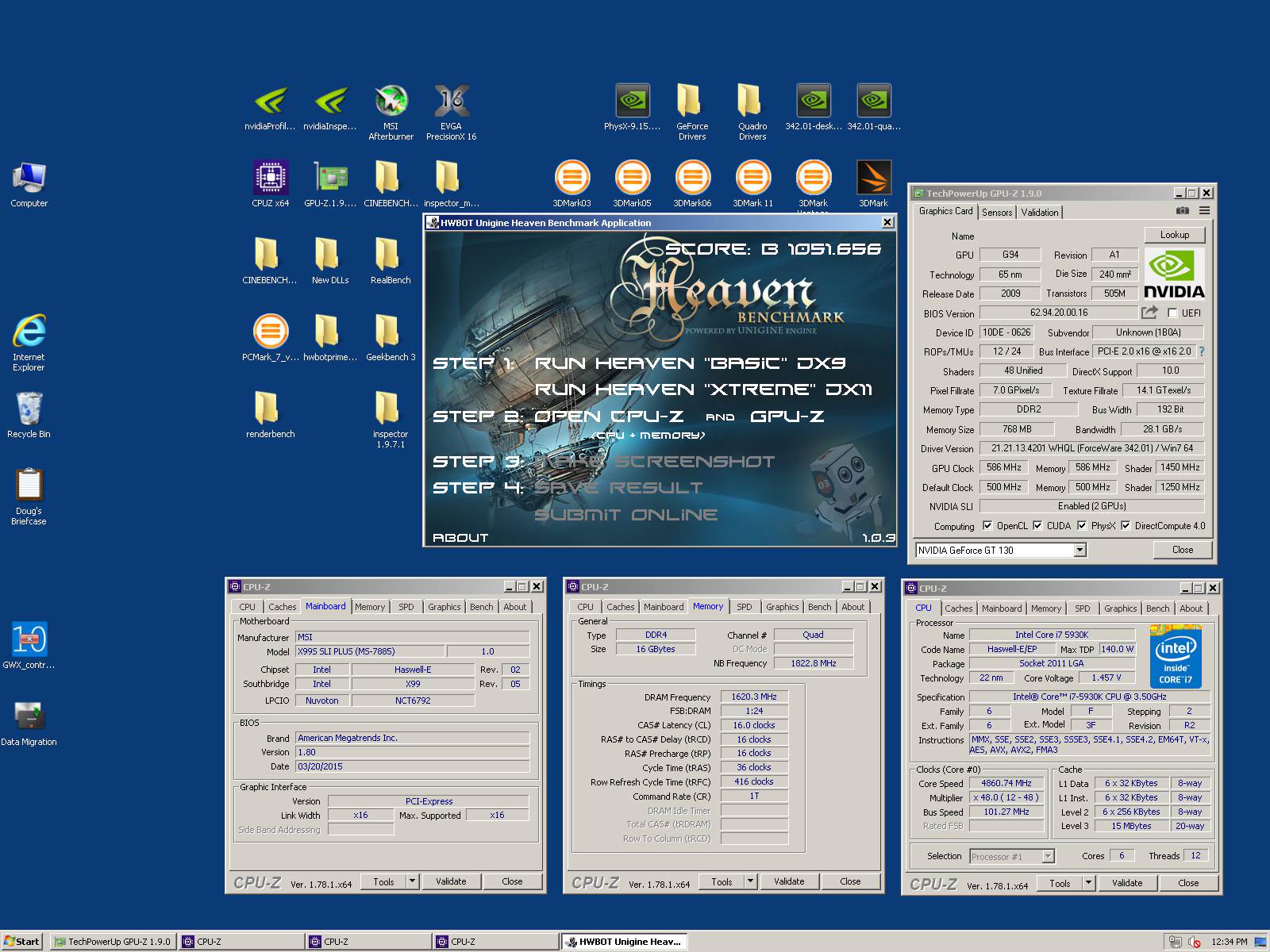Click the GPU-Z screenshot camera icon
Screen dimensions: 1270x952
(x=1183, y=211)
